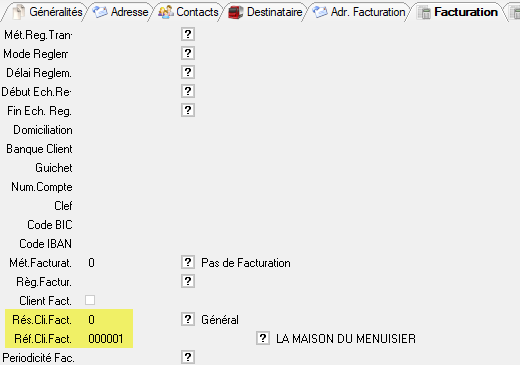The width and height of the screenshot is (520, 365).
Task: Toggle the Client Fact. checkbox
Action: tap(90, 300)
